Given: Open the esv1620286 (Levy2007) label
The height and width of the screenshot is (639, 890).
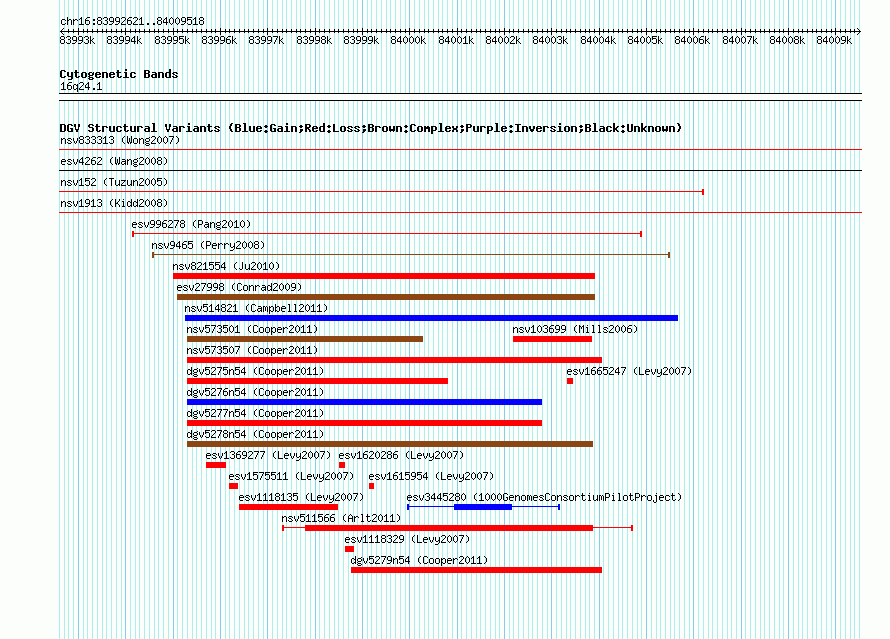Looking at the screenshot, I should [x=401, y=455].
